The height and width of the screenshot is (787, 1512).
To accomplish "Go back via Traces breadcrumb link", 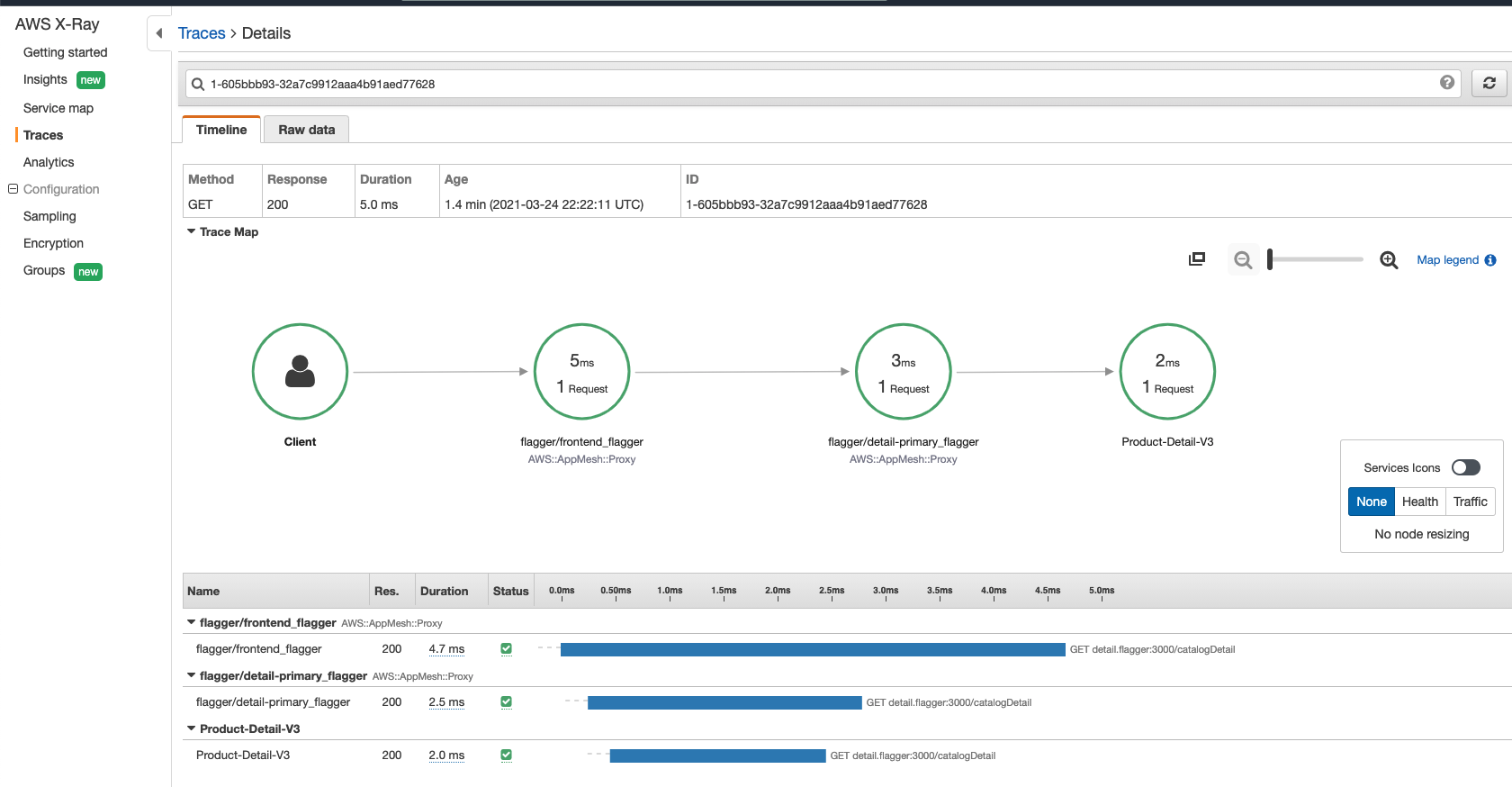I will pyautogui.click(x=202, y=33).
